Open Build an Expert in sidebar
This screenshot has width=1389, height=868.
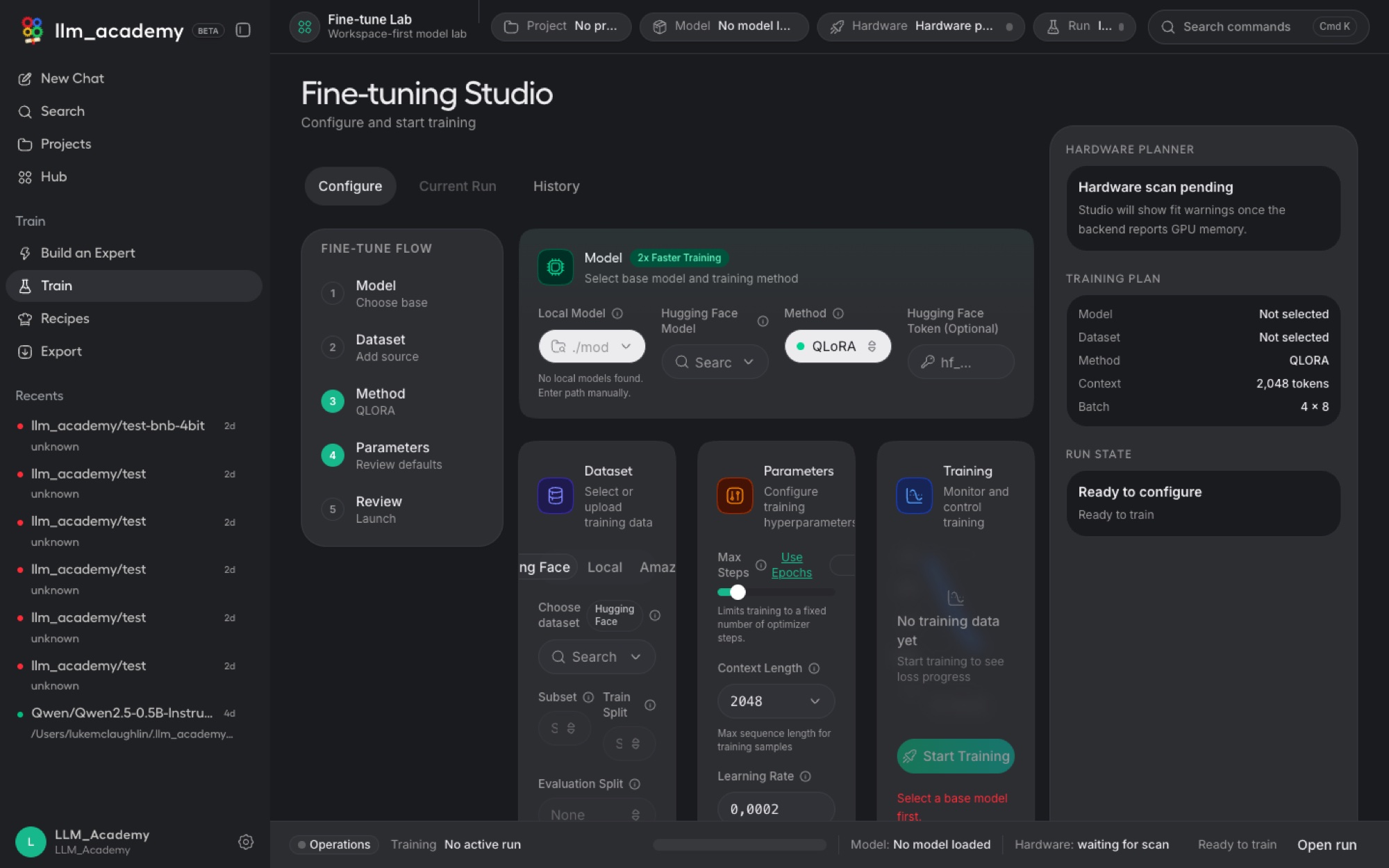(134, 253)
